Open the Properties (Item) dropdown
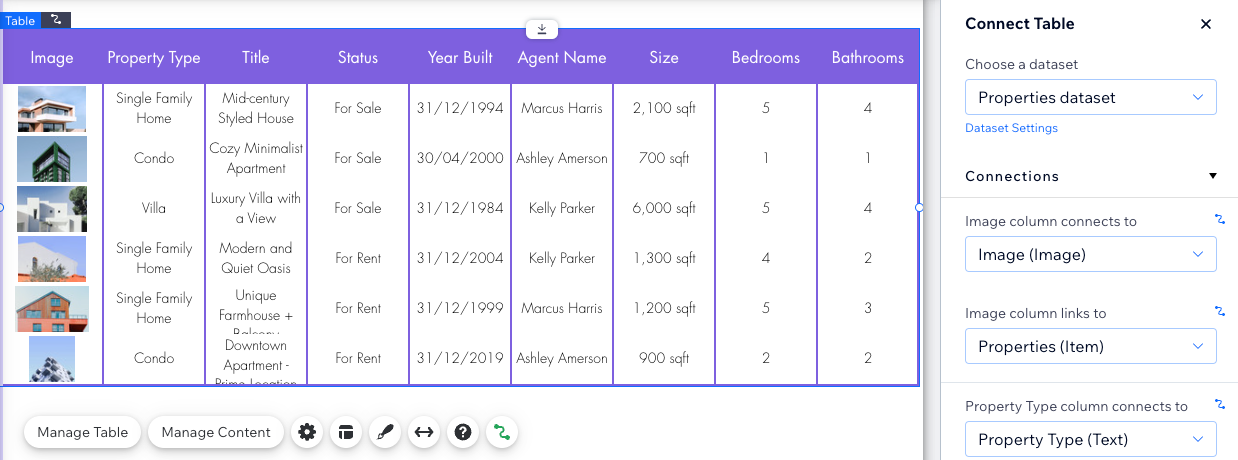Screen dimensions: 1238x460 (1090, 346)
